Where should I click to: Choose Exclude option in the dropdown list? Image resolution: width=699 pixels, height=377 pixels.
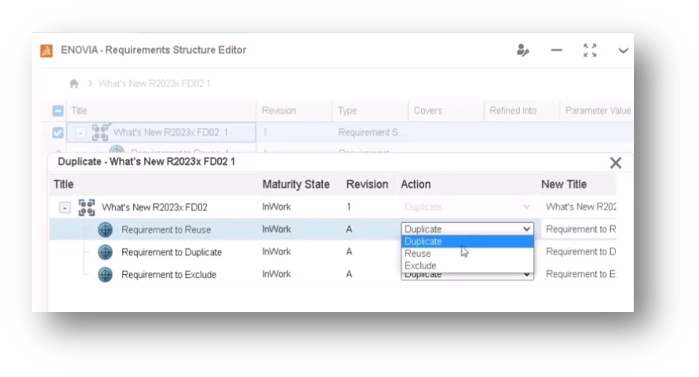467,266
